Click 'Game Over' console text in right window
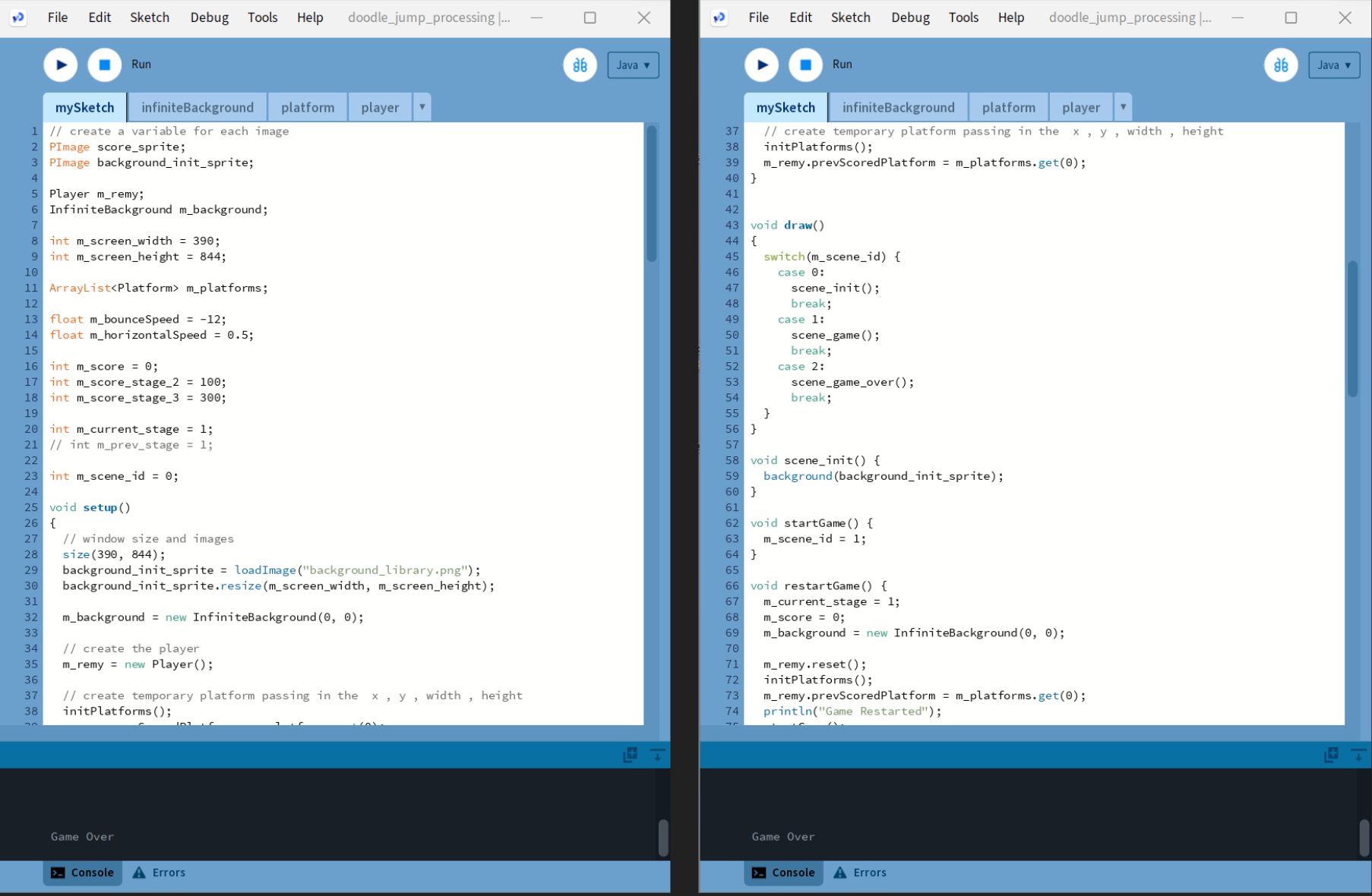Image resolution: width=1372 pixels, height=896 pixels. tap(783, 837)
